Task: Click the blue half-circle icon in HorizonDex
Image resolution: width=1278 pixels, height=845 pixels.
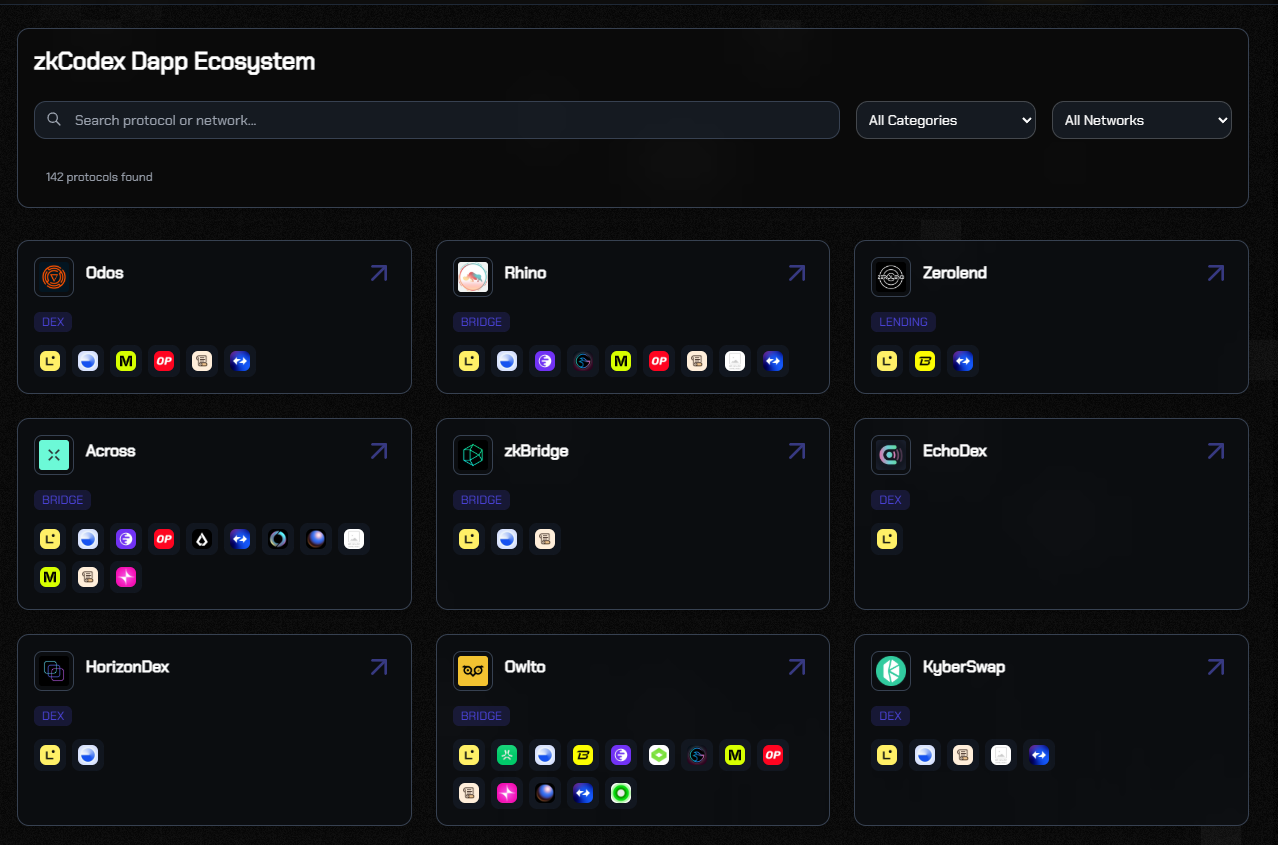Action: pyautogui.click(x=88, y=755)
